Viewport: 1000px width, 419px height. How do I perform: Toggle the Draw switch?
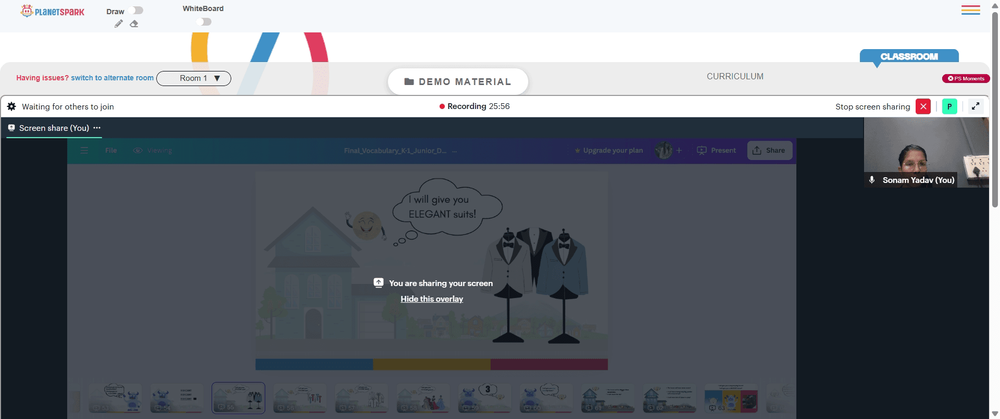coord(136,10)
